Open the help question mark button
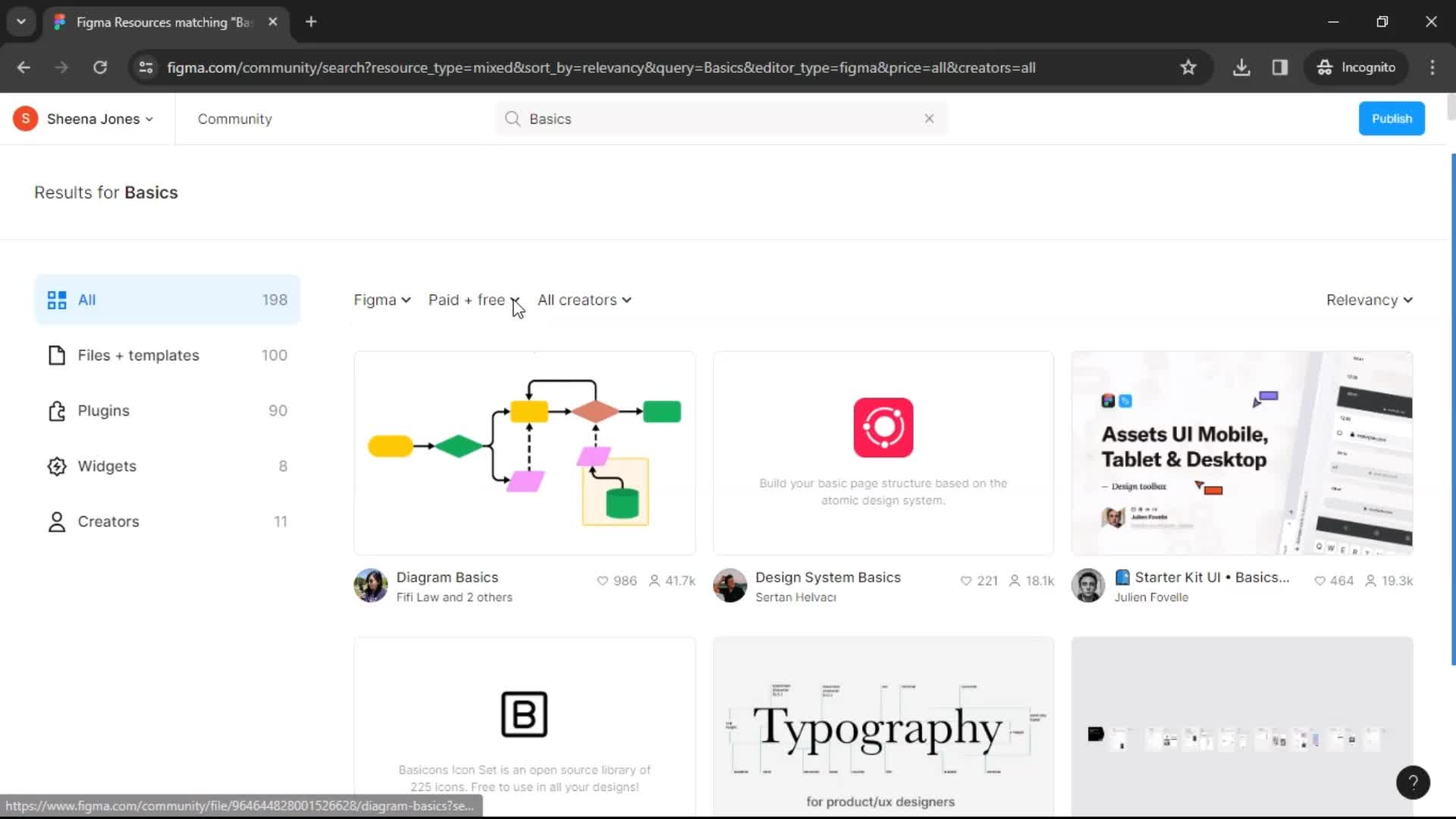The width and height of the screenshot is (1456, 819). point(1413,783)
